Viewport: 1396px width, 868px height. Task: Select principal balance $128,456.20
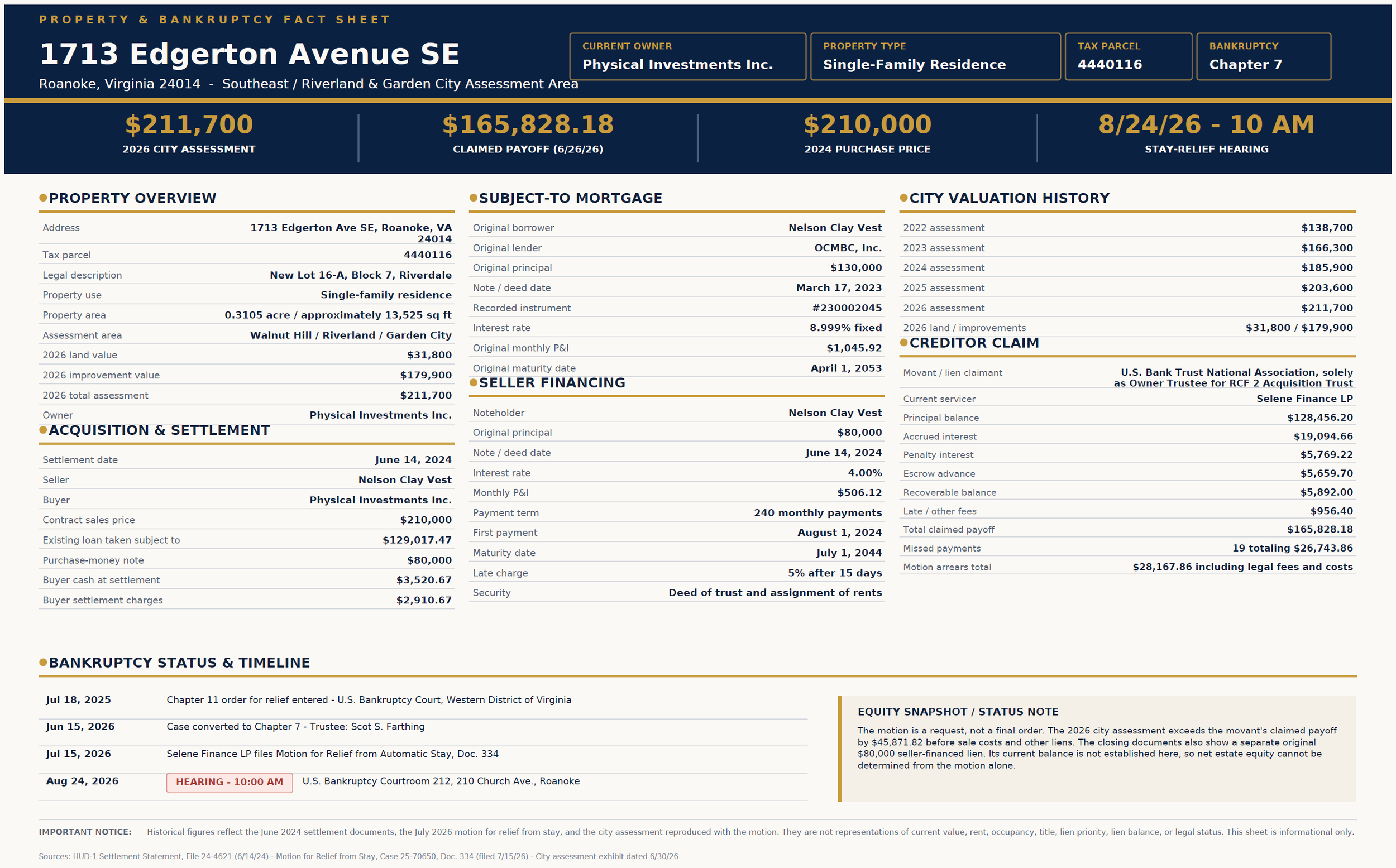(1319, 418)
